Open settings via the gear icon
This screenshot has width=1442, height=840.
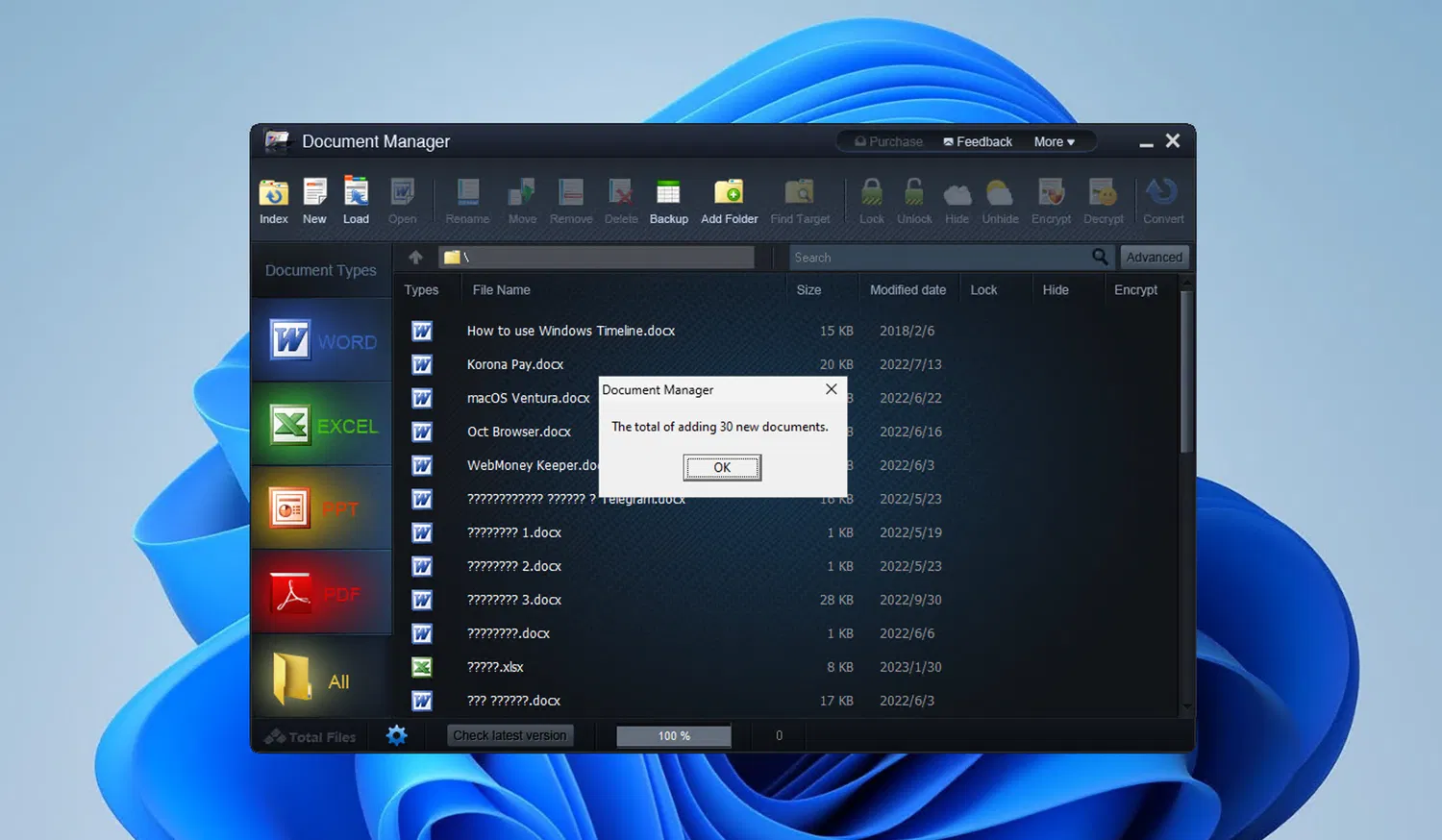point(396,735)
